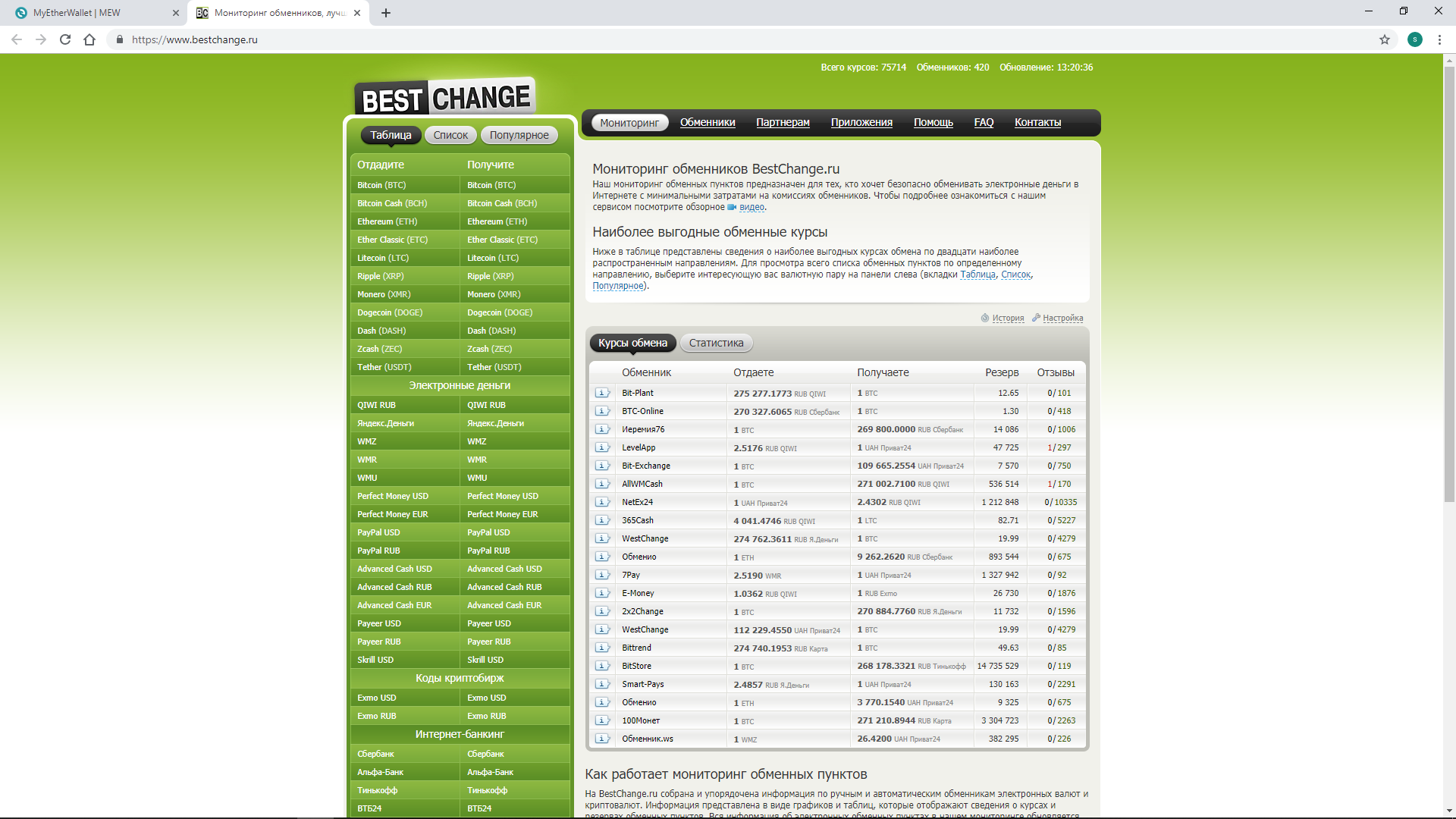The width and height of the screenshot is (1456, 819).
Task: Open info icon for AllWMCash row
Action: pos(603,484)
